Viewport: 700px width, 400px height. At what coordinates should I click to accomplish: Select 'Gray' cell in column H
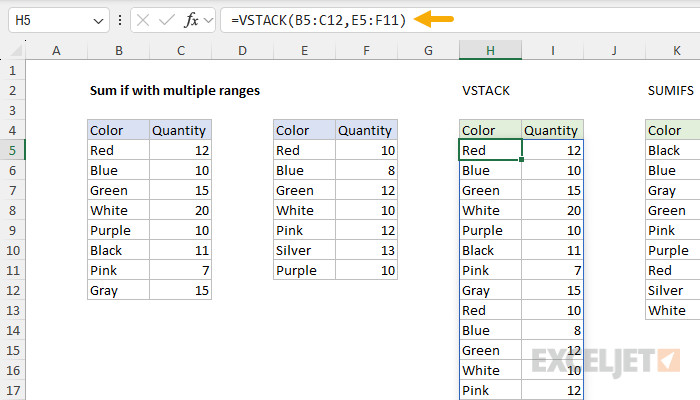pos(490,291)
